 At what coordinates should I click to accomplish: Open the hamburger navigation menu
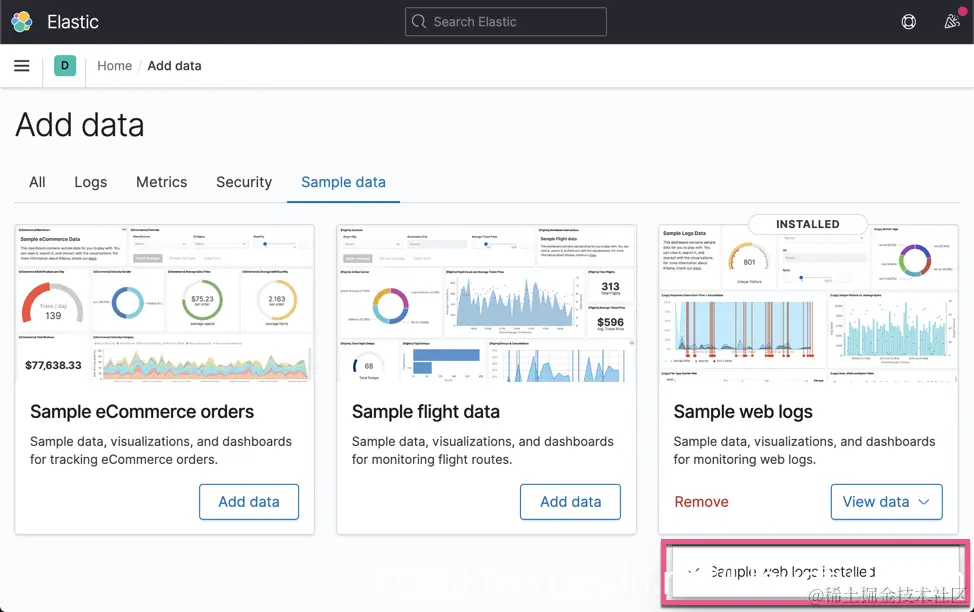coord(22,66)
